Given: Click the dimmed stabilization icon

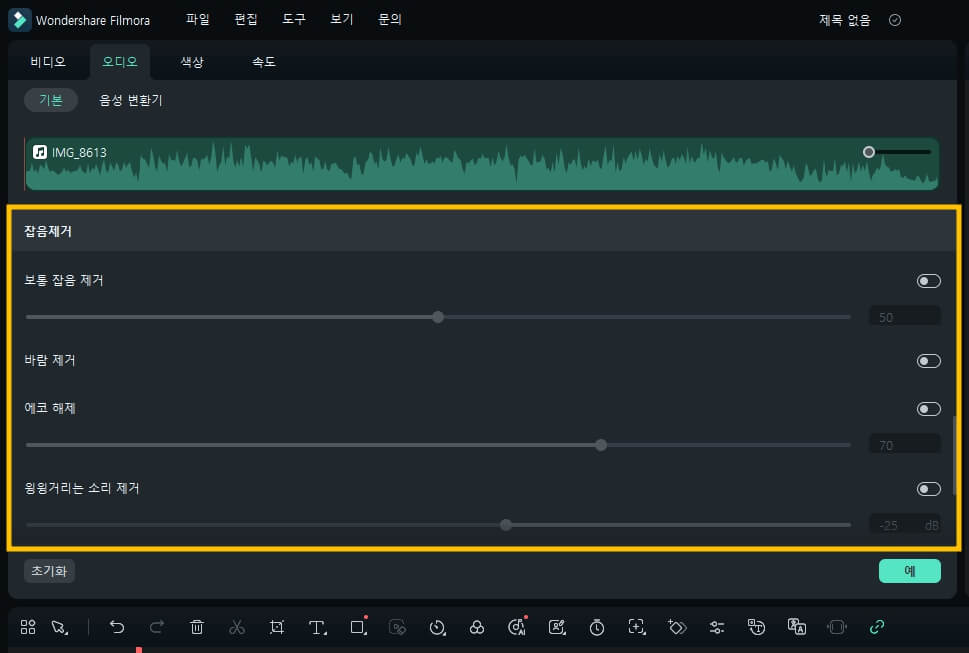Looking at the screenshot, I should point(836,628).
